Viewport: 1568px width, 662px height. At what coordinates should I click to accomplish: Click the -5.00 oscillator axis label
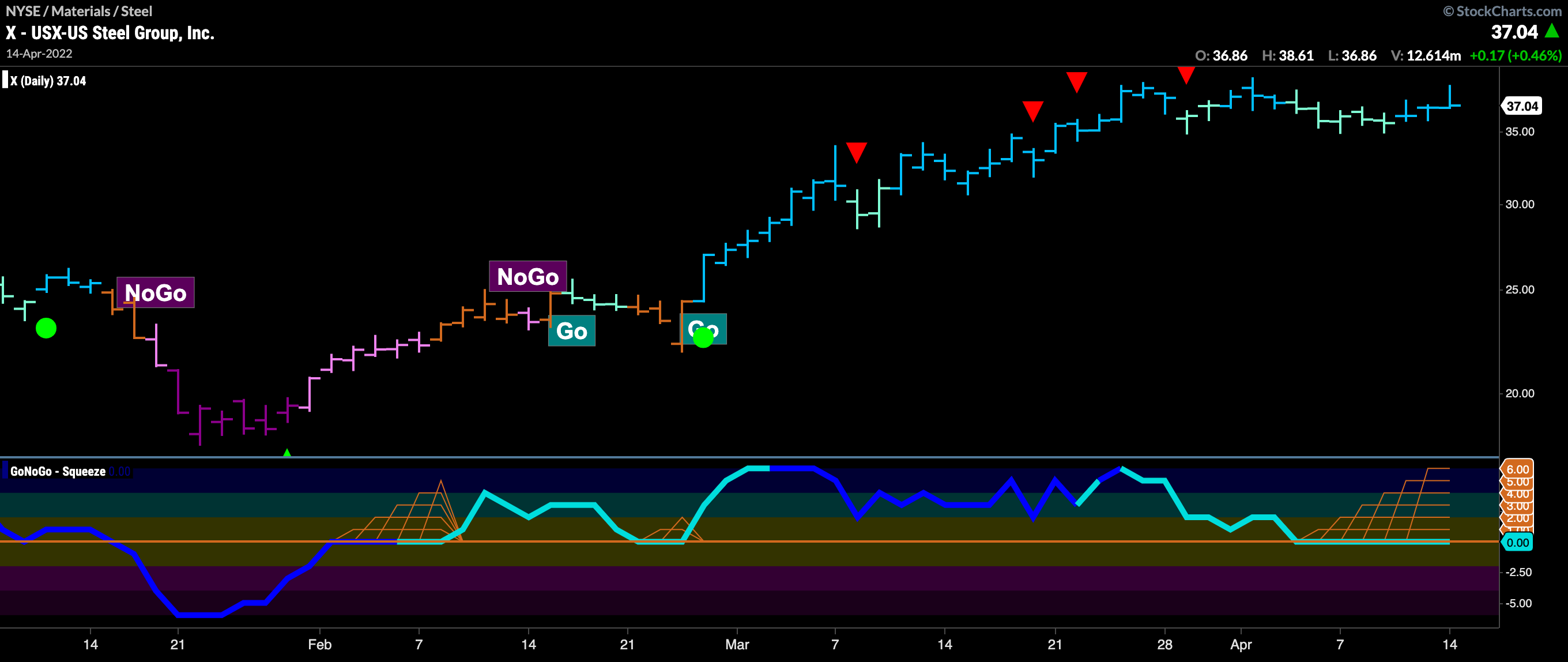1518,603
